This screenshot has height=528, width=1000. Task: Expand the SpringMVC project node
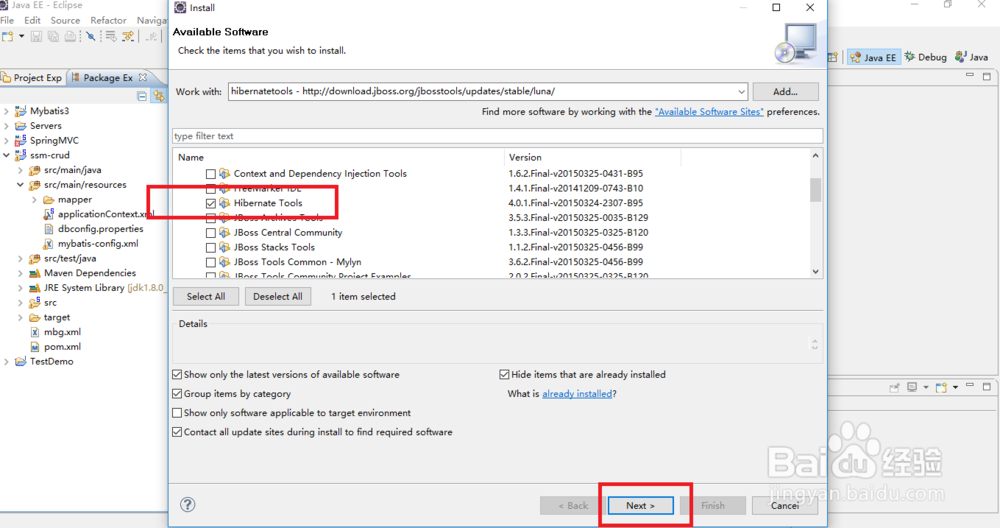pyautogui.click(x=6, y=140)
